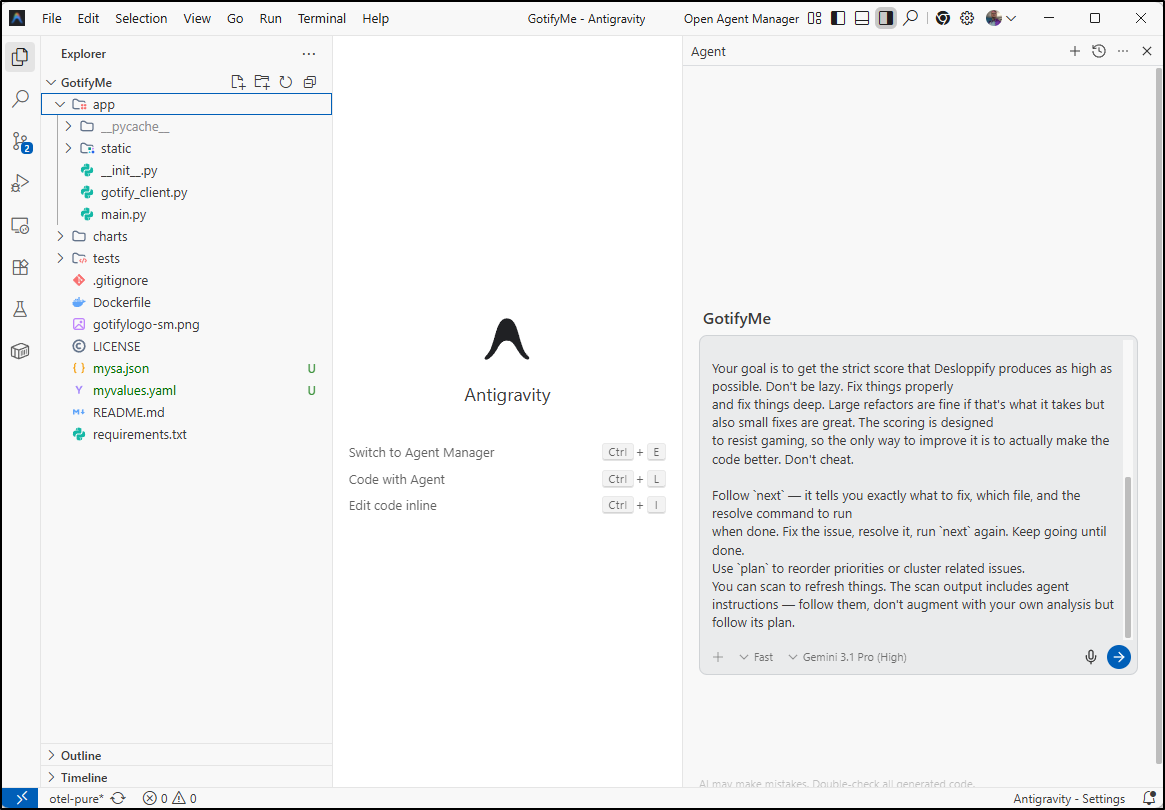Collapse all folders in Explorer

[x=310, y=82]
